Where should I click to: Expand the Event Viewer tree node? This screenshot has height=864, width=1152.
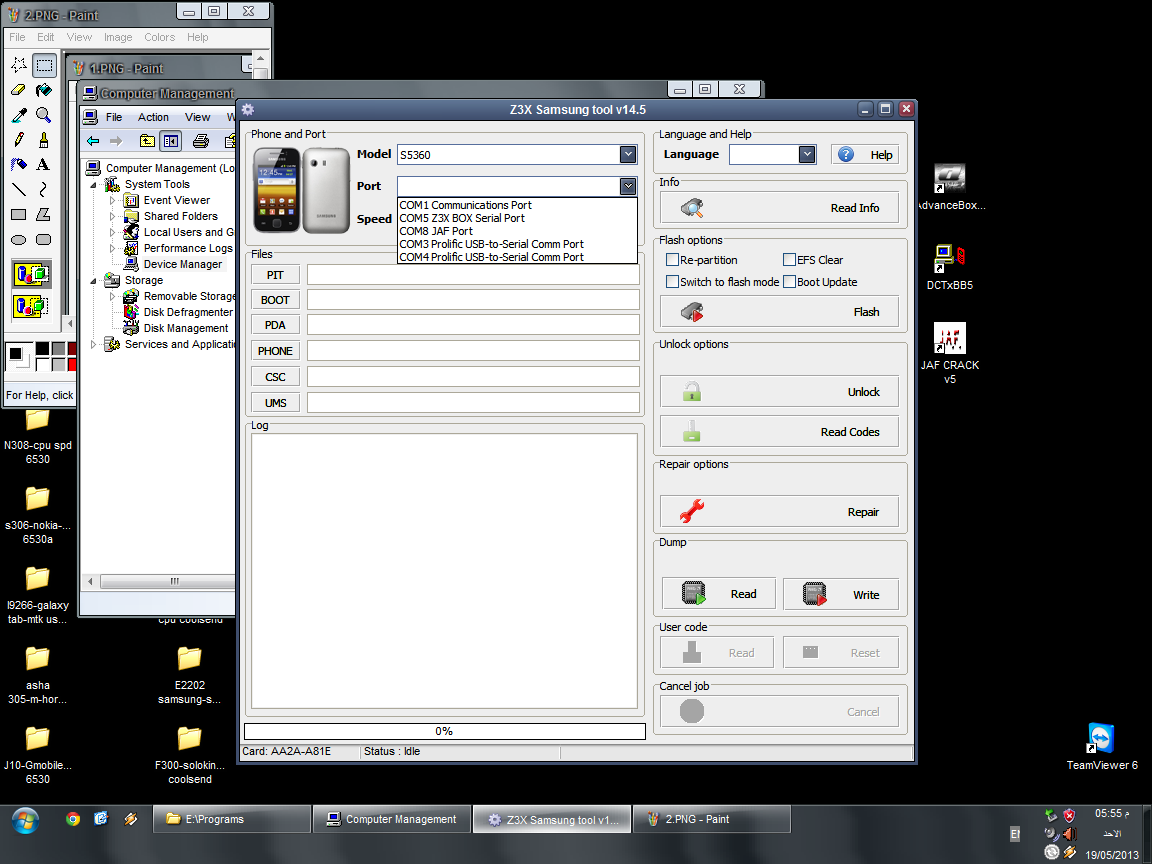[112, 201]
